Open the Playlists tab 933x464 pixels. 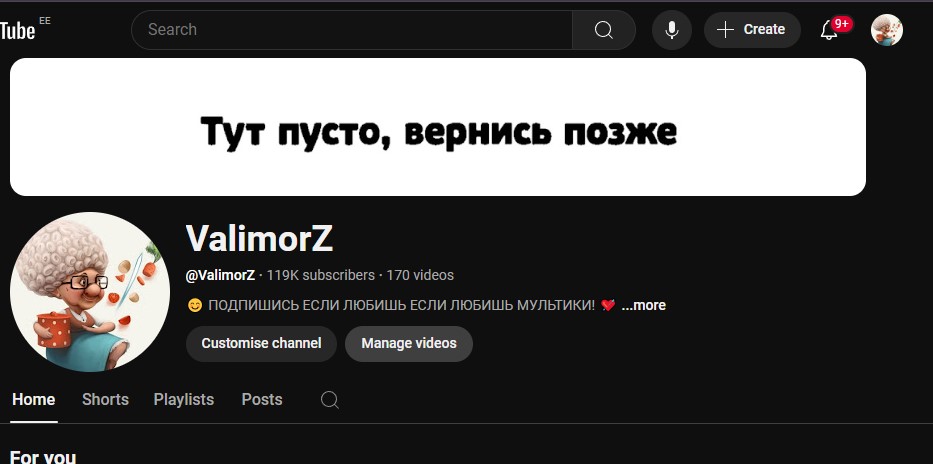pos(184,400)
